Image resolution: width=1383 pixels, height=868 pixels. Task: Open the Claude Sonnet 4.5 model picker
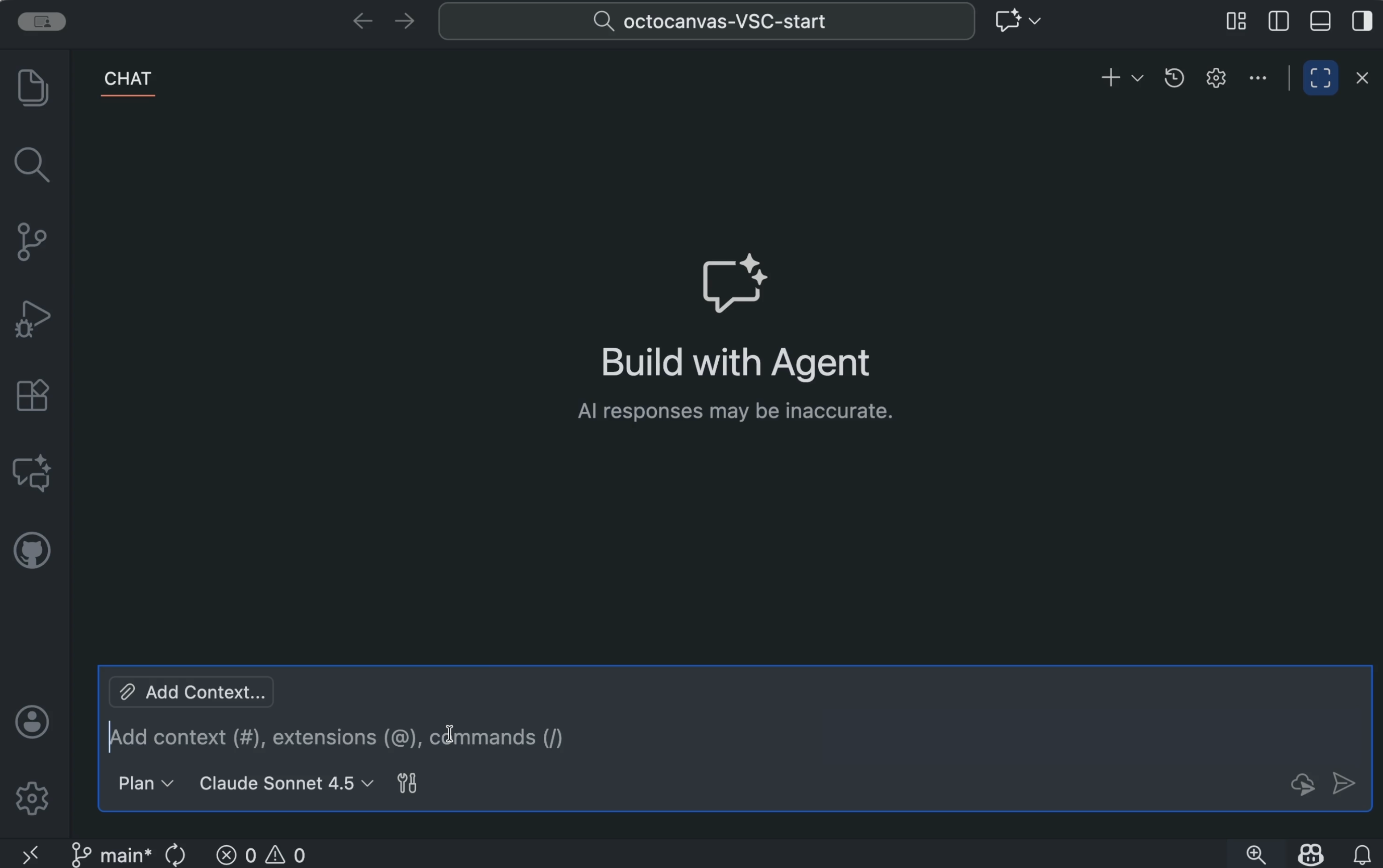[286, 783]
